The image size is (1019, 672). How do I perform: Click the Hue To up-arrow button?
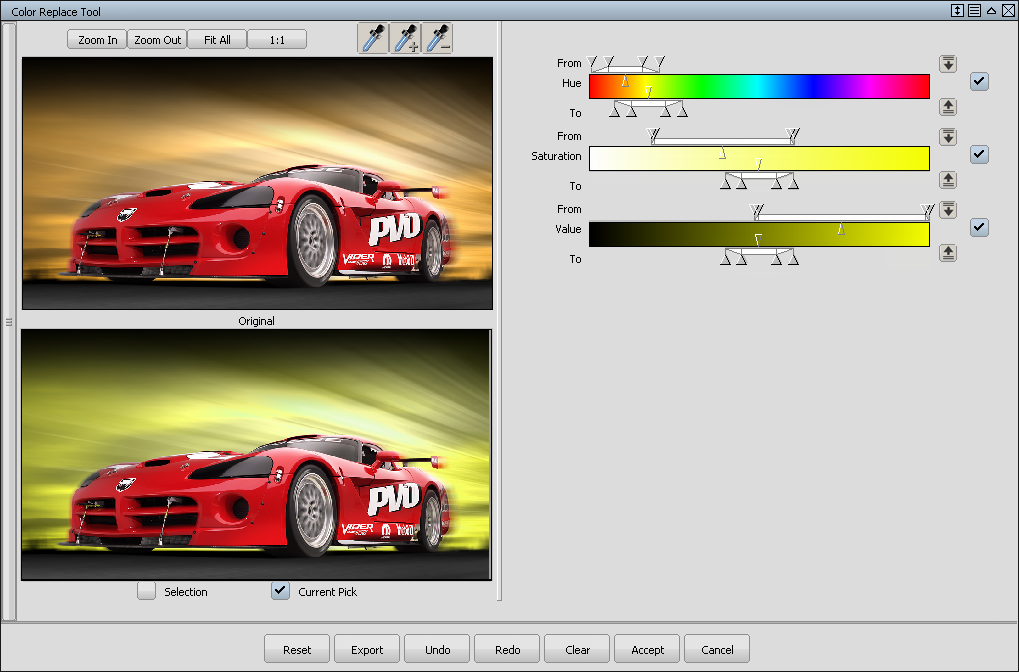(948, 107)
